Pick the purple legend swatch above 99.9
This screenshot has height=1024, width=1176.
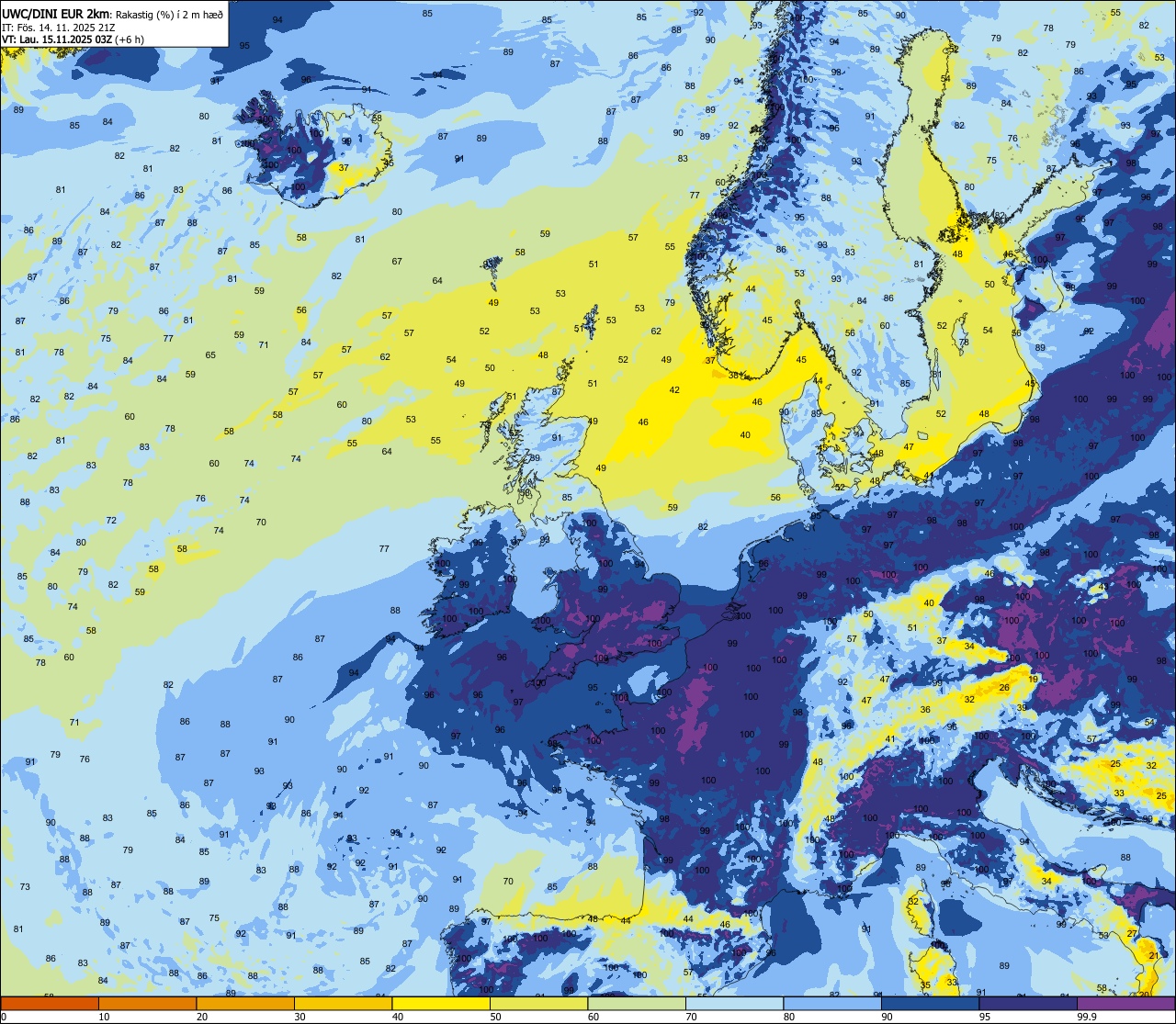(x=1125, y=1003)
